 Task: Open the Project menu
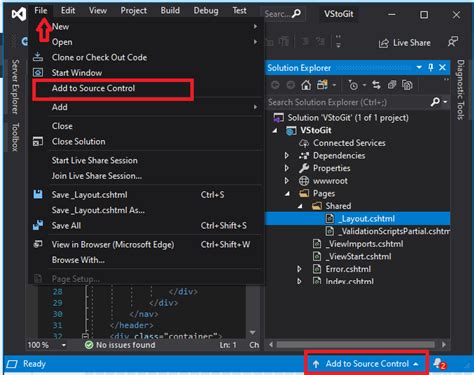point(133,11)
